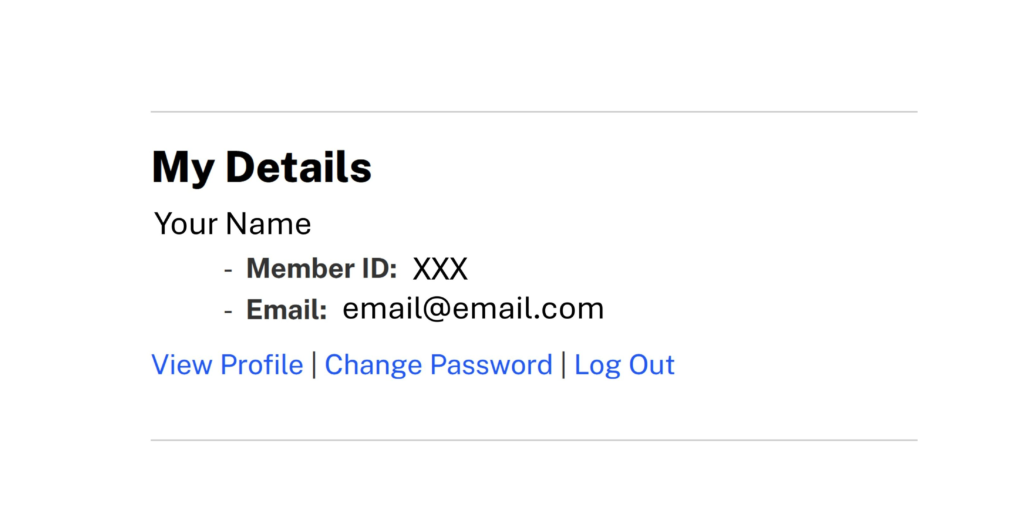Click the top horizontal divider line
The height and width of the screenshot is (512, 1024).
[x=533, y=112]
